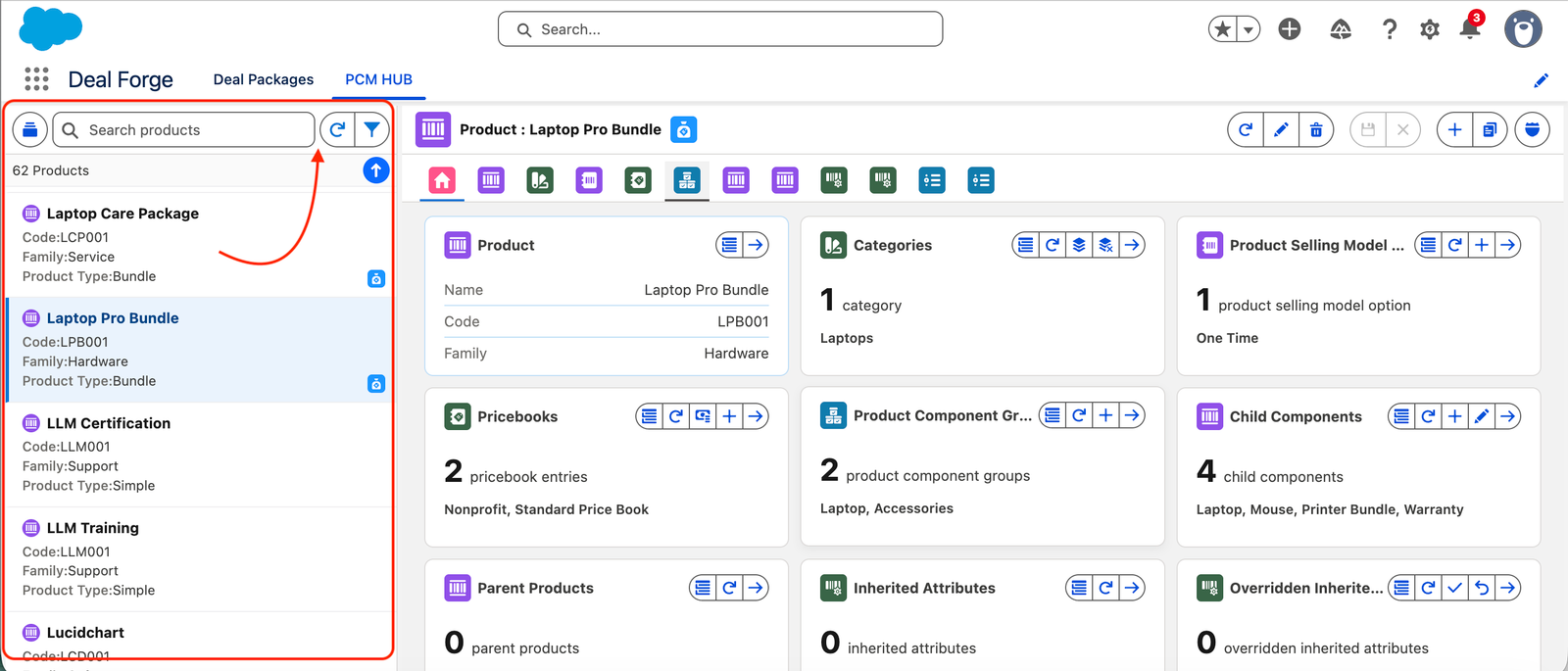Viewport: 1568px width, 671px height.
Task: Click Pricebooks card third action icon
Action: (x=703, y=416)
